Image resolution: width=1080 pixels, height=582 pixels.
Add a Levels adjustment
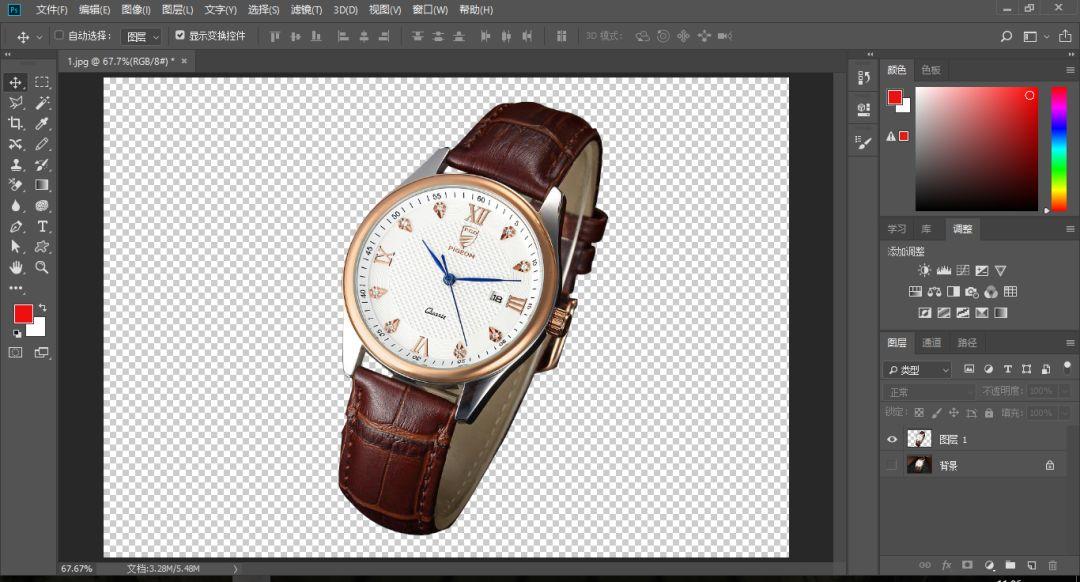pos(944,271)
